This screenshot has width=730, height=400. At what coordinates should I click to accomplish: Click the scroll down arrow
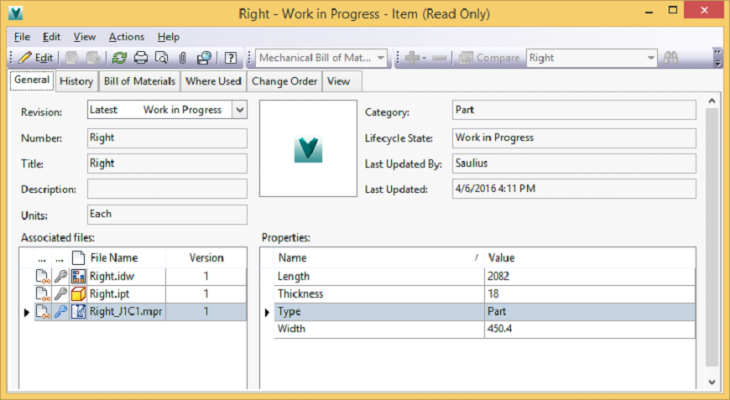click(x=712, y=382)
